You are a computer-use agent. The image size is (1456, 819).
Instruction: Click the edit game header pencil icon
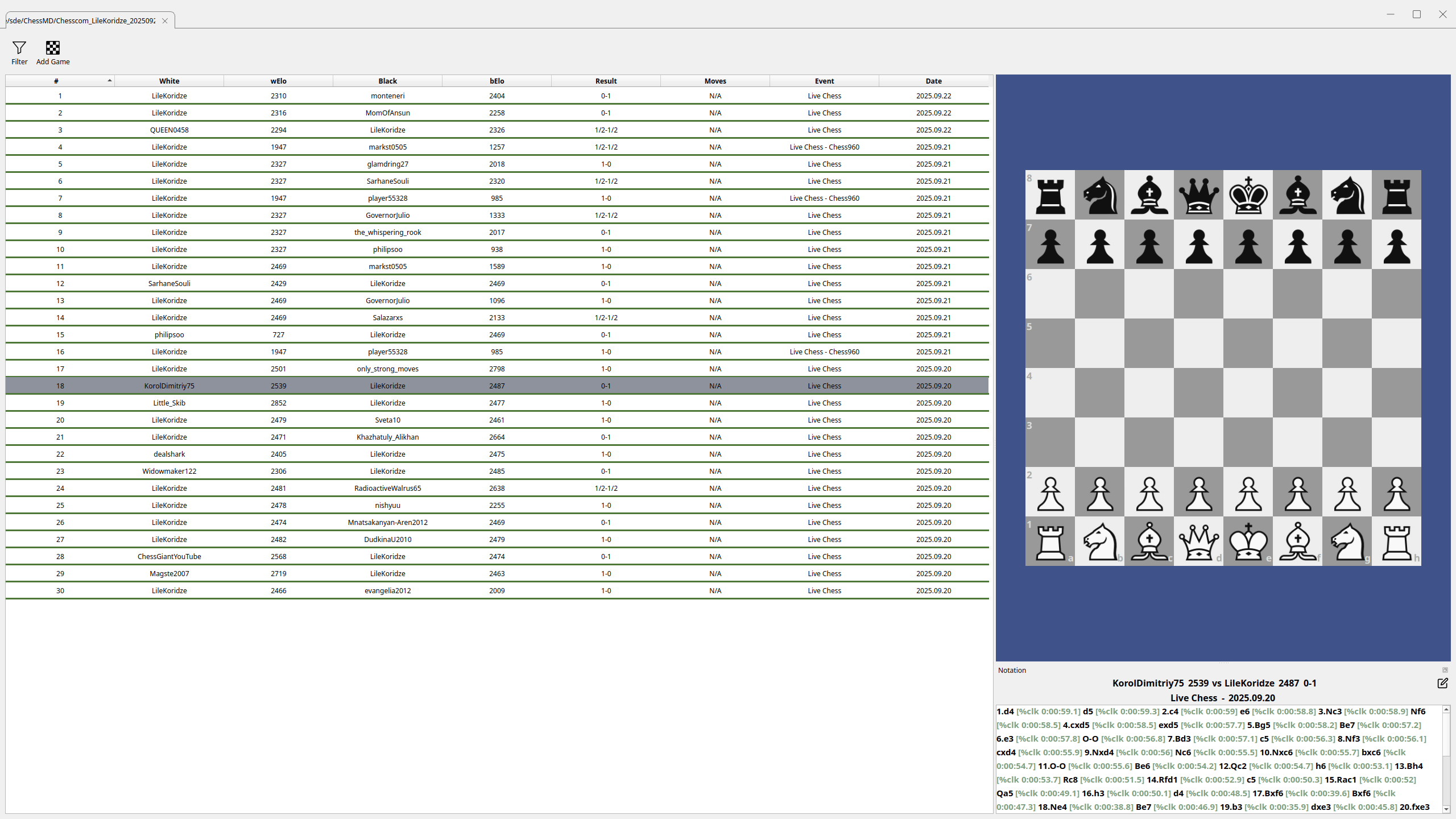click(x=1442, y=683)
